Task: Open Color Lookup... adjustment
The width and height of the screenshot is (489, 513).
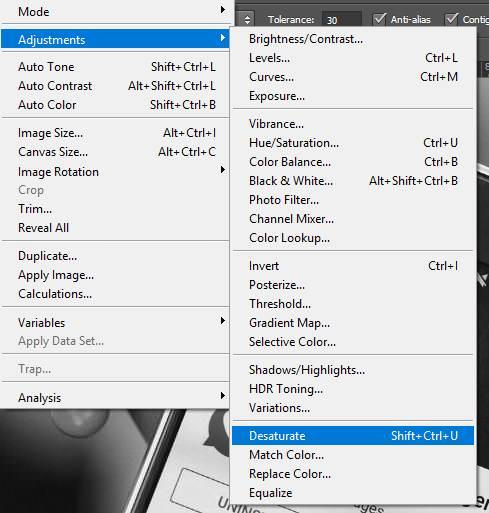Action: (353, 238)
